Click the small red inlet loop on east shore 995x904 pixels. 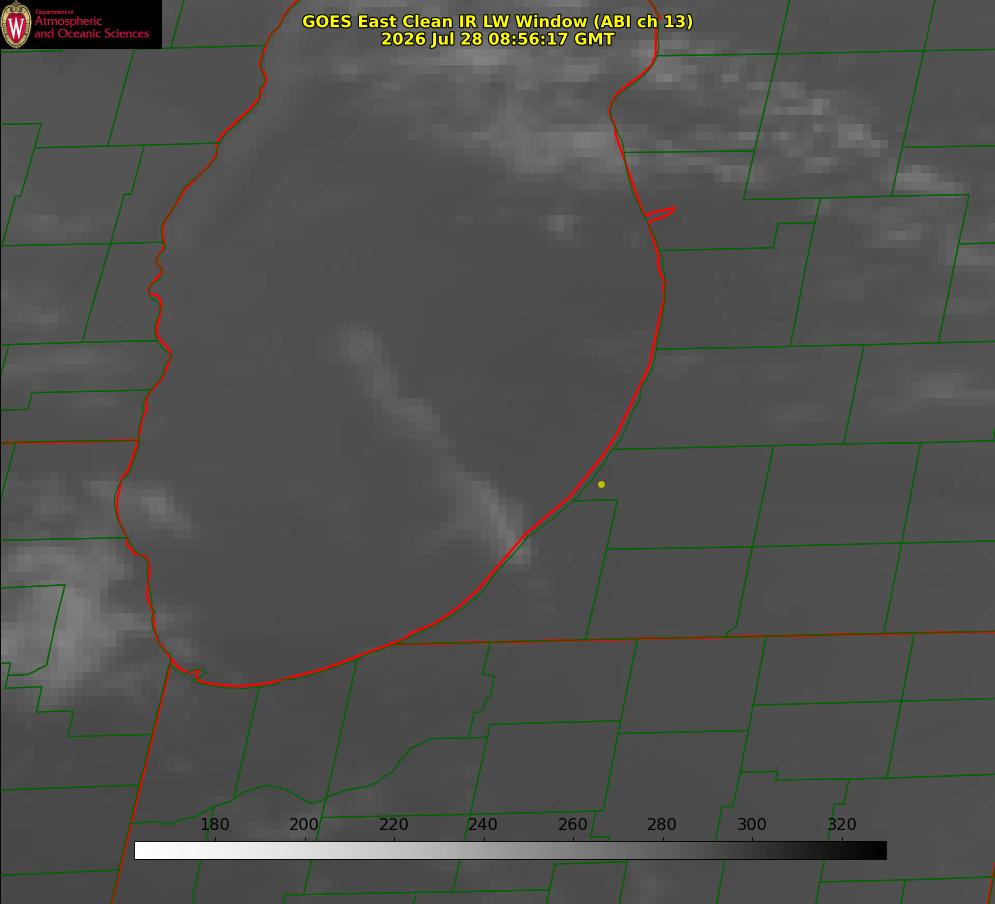coord(660,214)
